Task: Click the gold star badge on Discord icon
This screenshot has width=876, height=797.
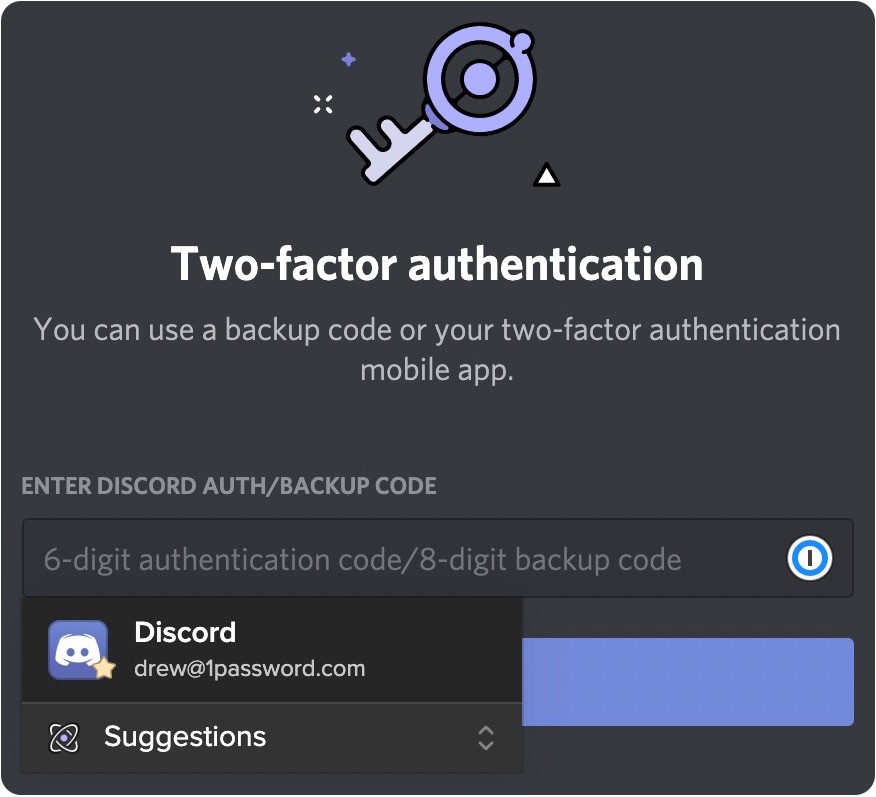Action: pyautogui.click(x=104, y=668)
